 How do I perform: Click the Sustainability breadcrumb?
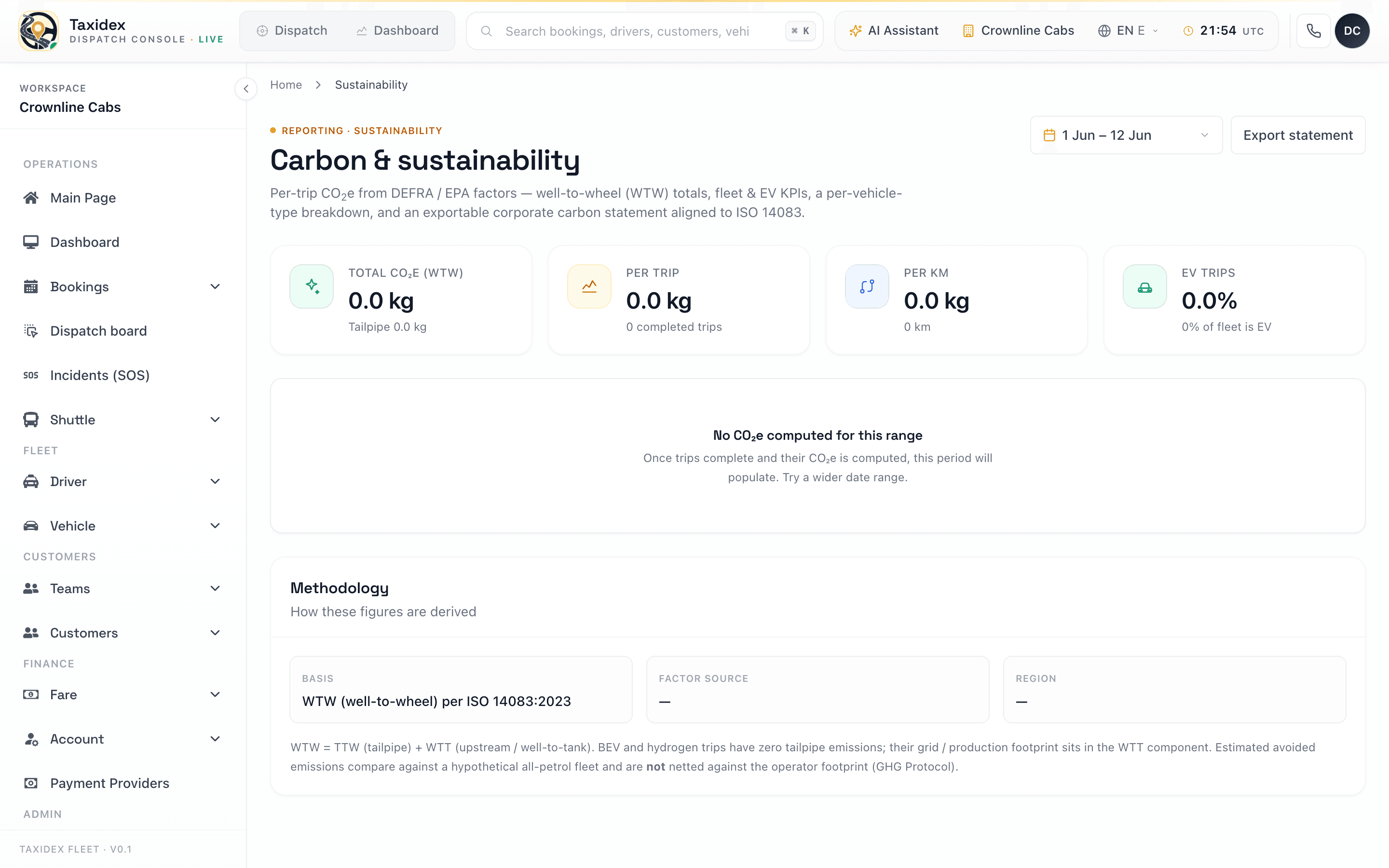371,85
